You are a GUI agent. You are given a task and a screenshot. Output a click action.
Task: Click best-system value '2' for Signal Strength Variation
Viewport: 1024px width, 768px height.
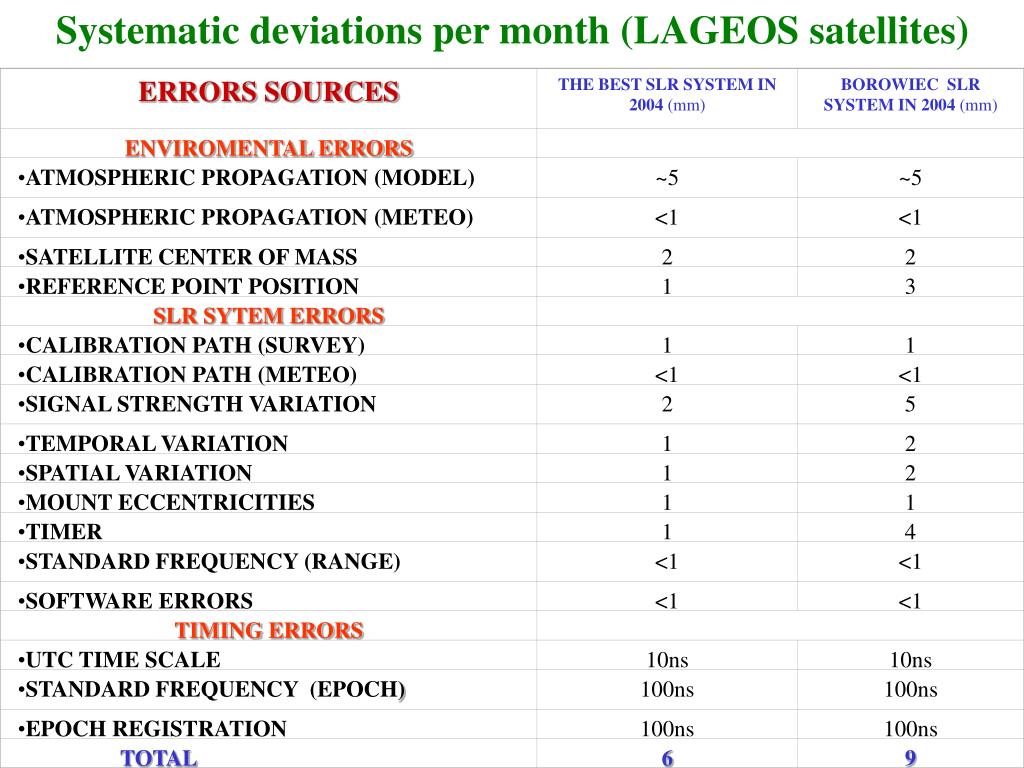667,404
